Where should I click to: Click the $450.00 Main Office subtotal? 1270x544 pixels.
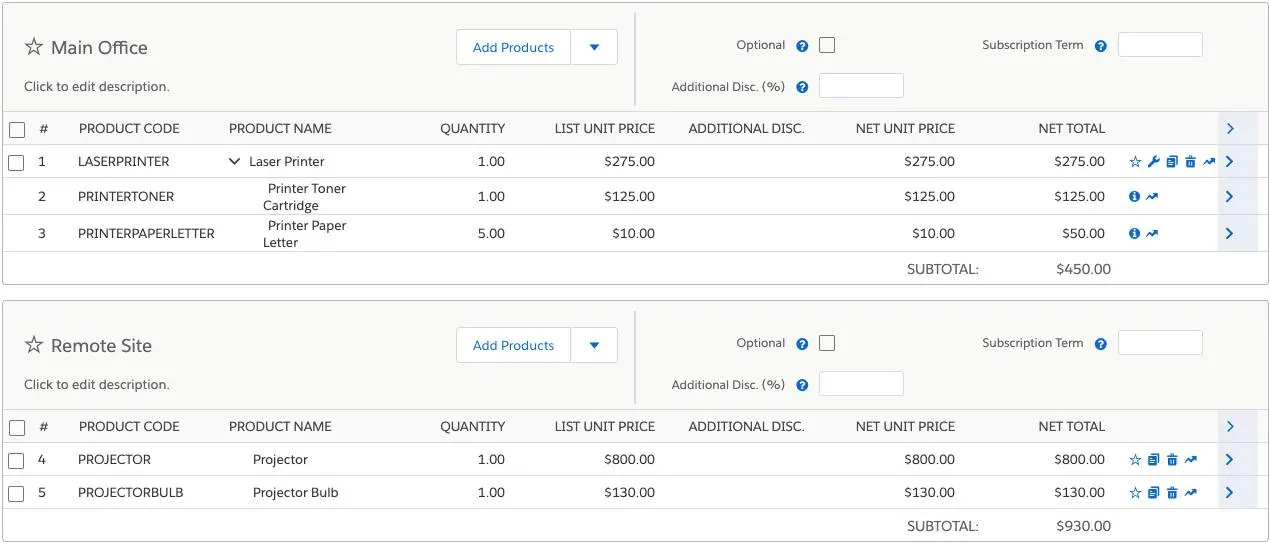tap(1083, 269)
